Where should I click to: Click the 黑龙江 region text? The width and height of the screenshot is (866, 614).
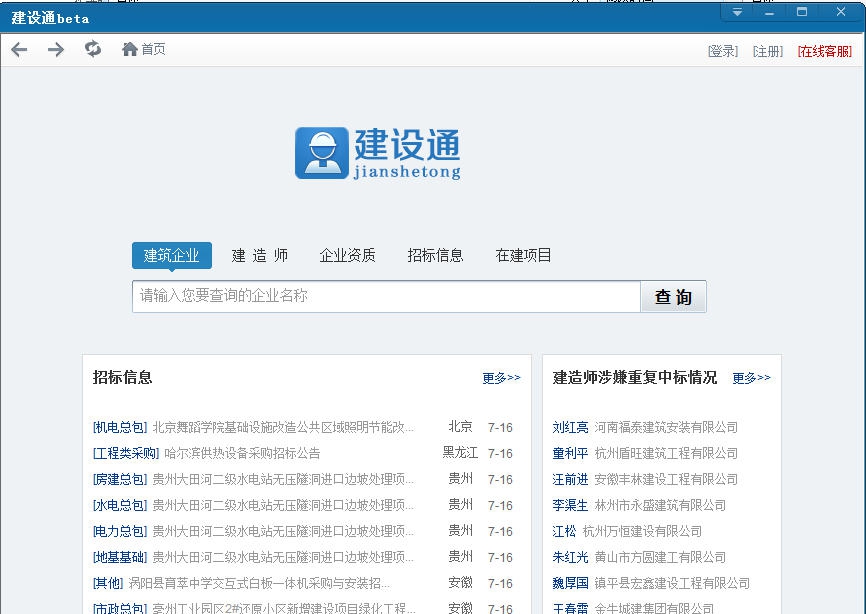pos(460,452)
